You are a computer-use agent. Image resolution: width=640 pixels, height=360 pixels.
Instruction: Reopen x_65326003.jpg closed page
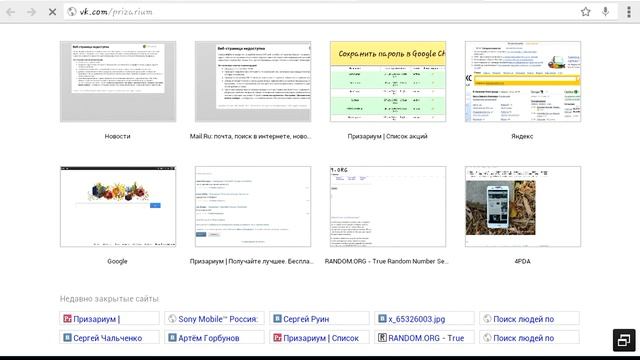424,318
